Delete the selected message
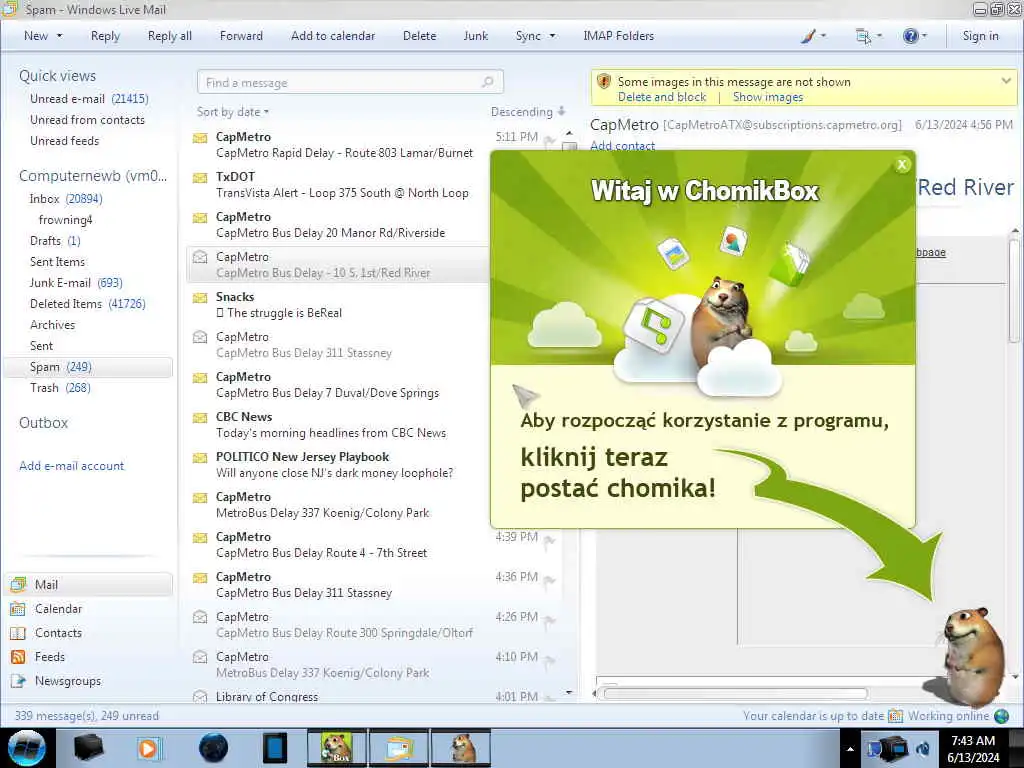Screen dimensions: 1024x768 419,36
